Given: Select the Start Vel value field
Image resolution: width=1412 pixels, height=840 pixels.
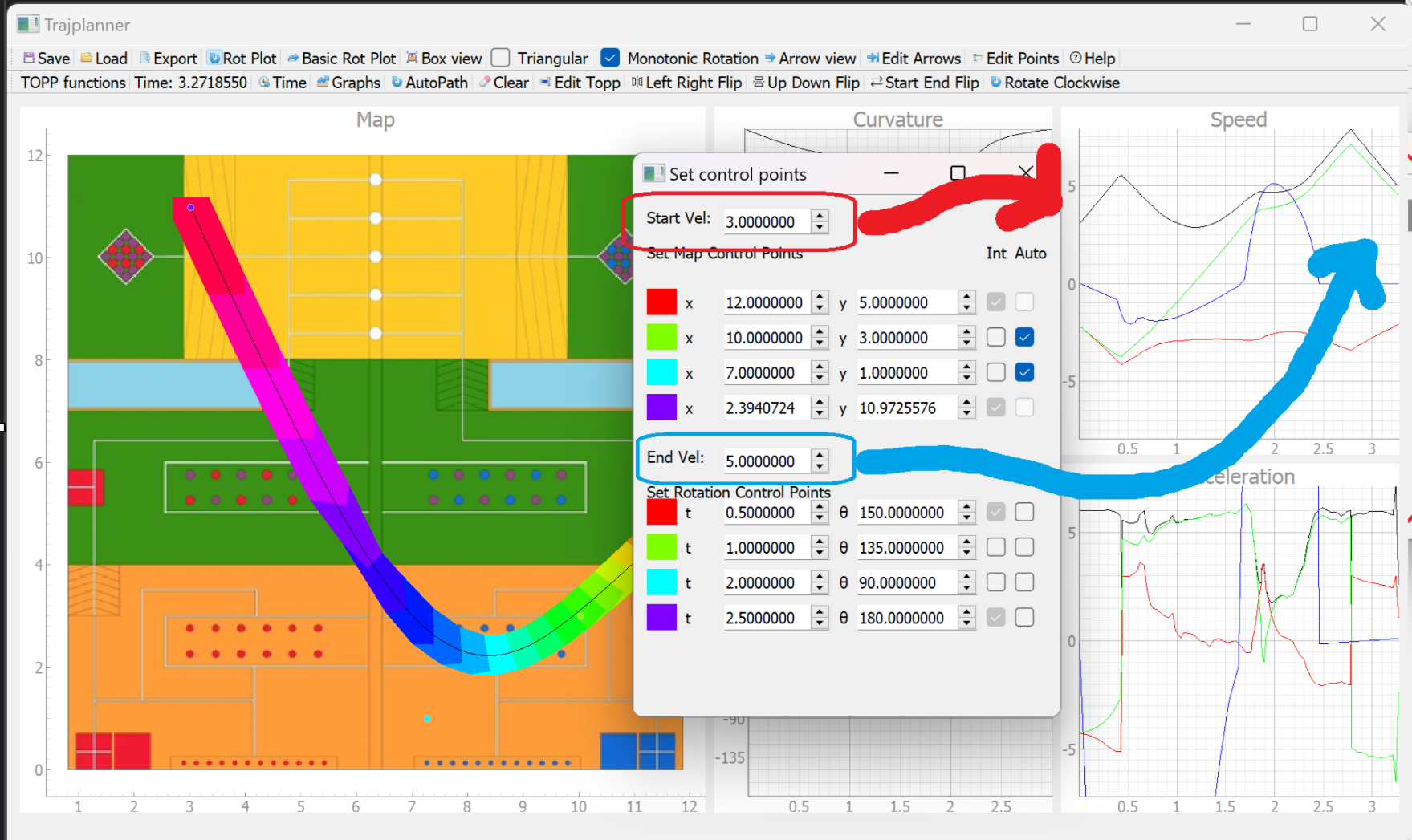Looking at the screenshot, I should pyautogui.click(x=767, y=221).
